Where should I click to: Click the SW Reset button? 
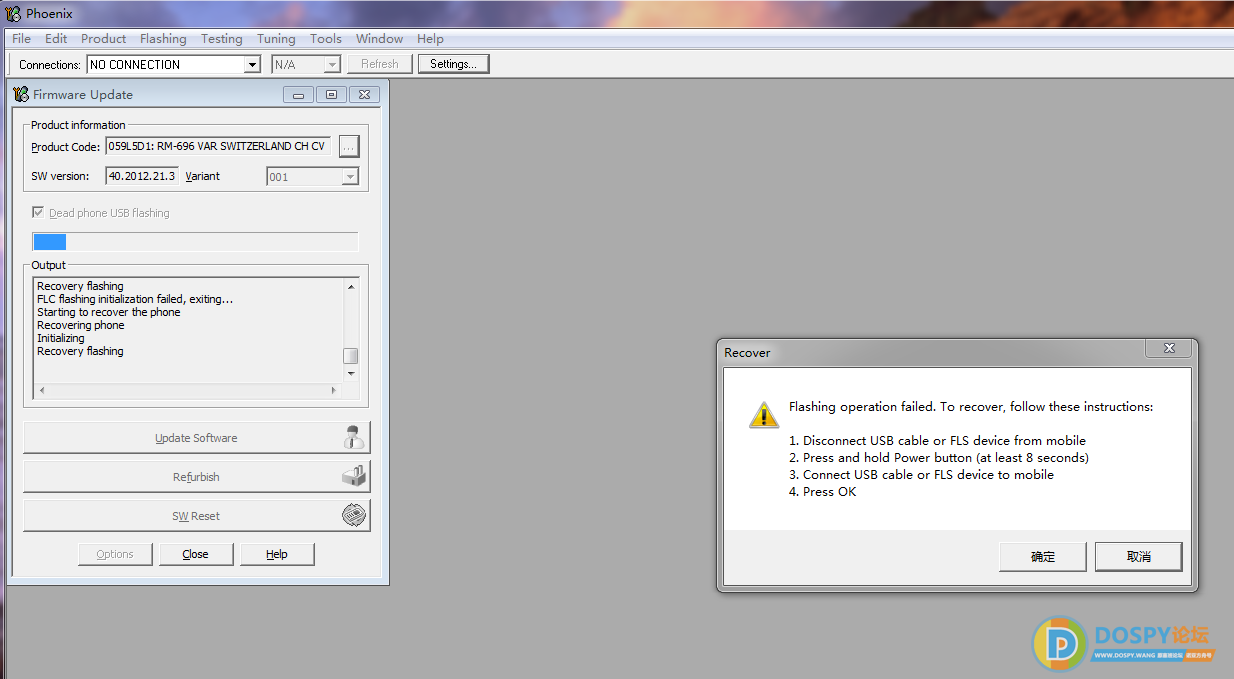coord(196,516)
